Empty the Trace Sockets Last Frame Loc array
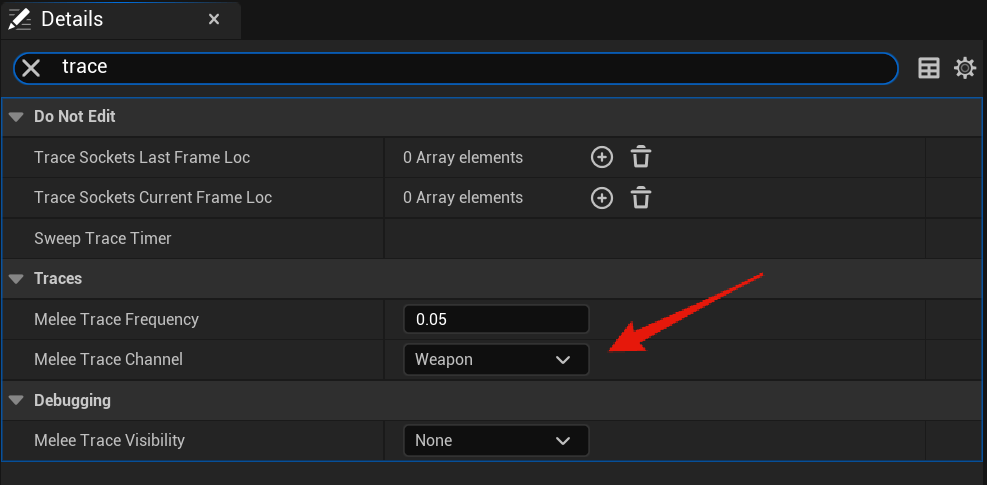This screenshot has width=987, height=485. (x=641, y=157)
